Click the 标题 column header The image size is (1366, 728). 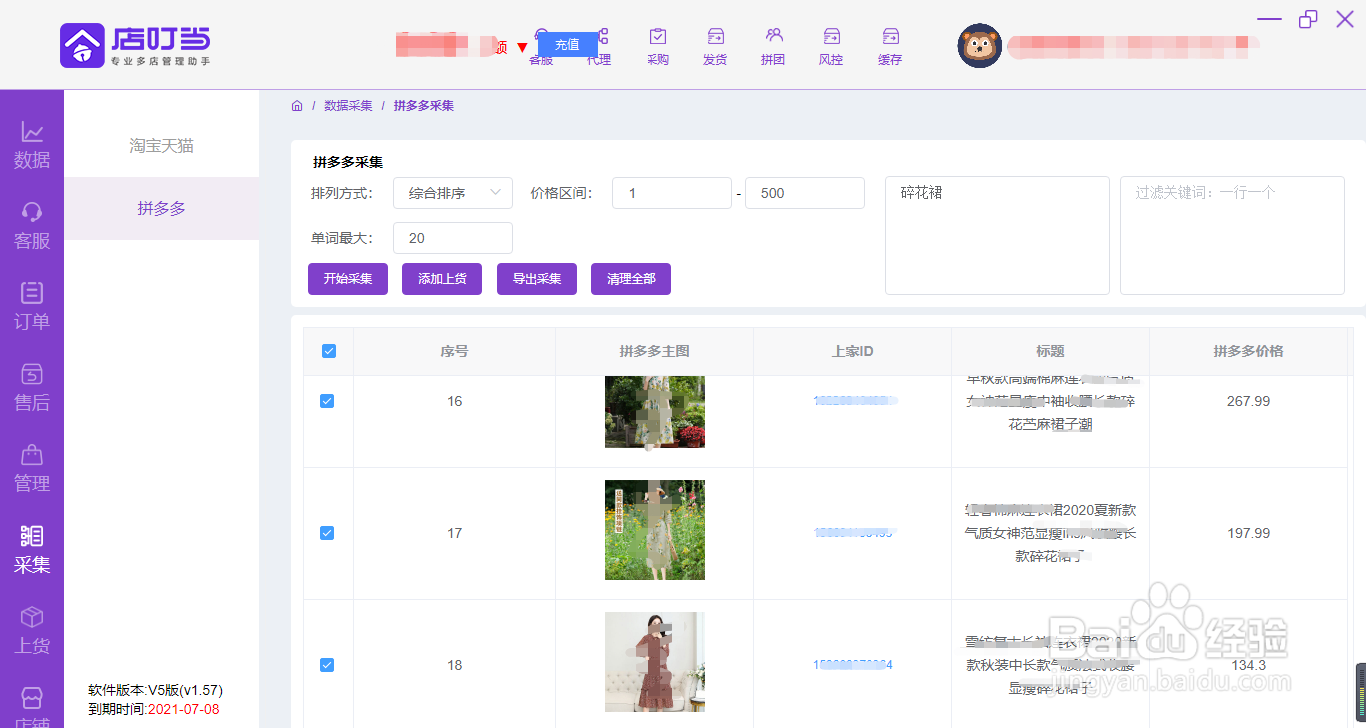click(1050, 351)
